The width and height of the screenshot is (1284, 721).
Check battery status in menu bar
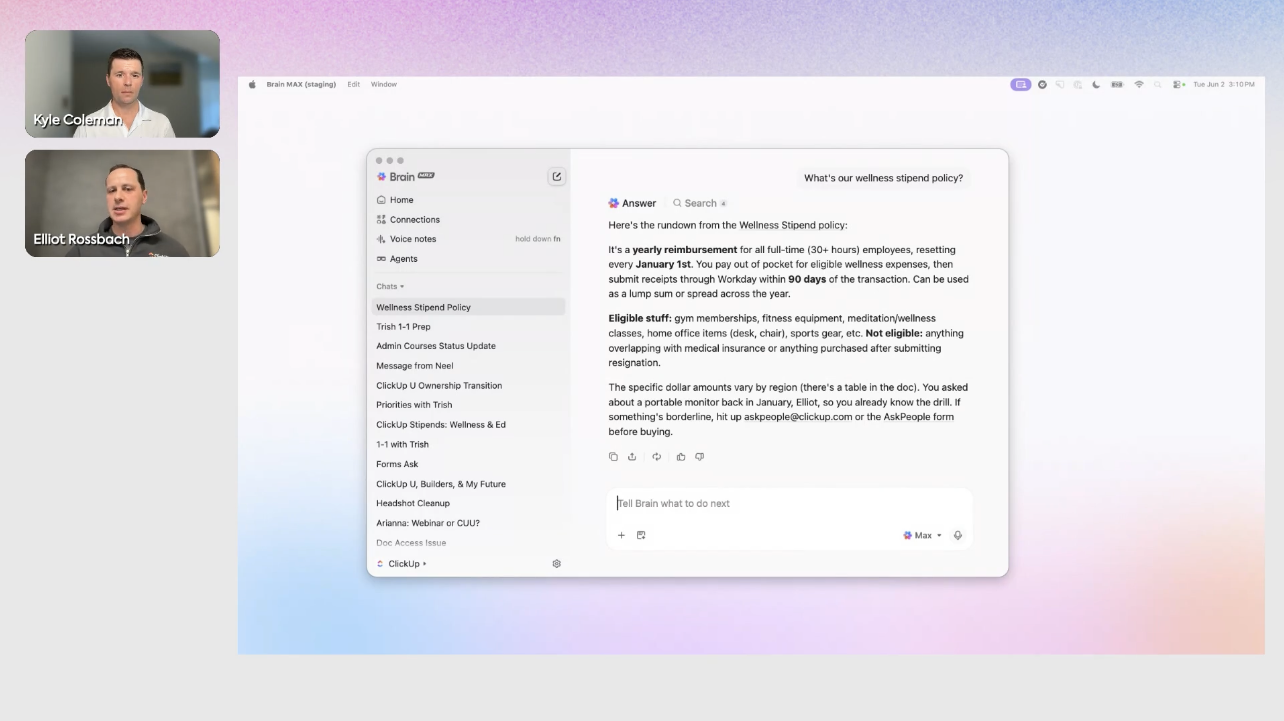coord(1117,85)
